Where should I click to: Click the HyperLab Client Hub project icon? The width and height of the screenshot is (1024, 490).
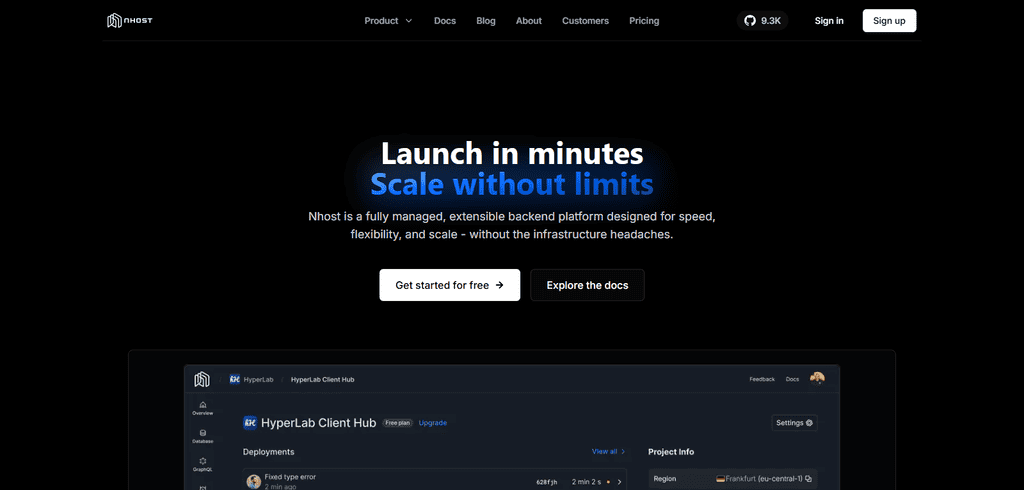point(249,423)
